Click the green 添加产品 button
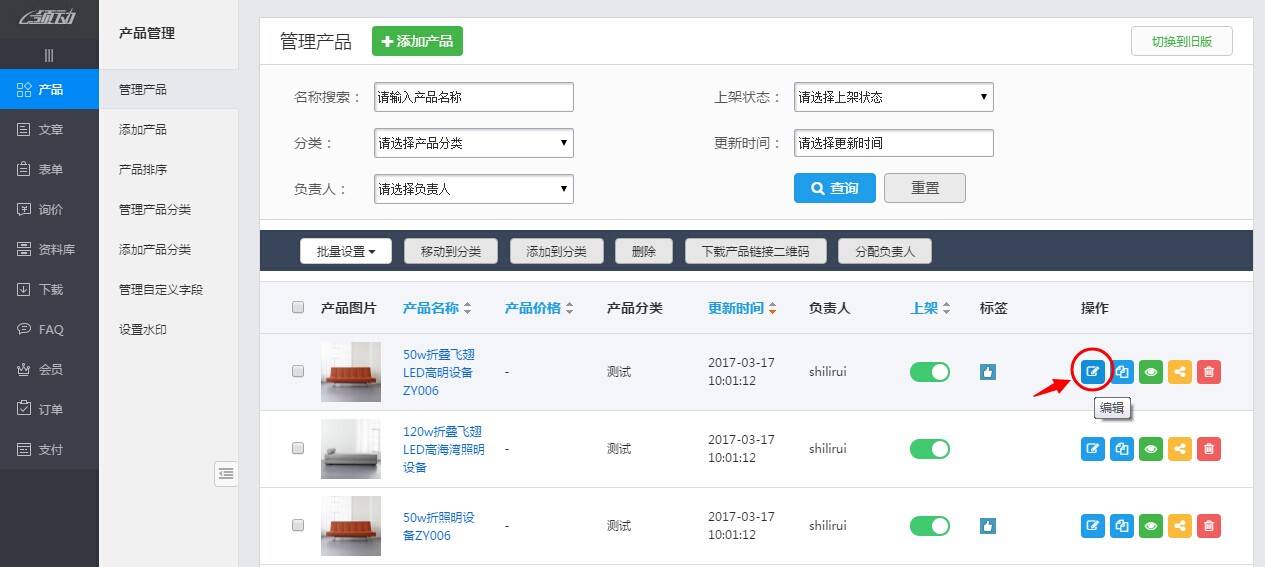This screenshot has height=567, width=1265. tap(417, 41)
